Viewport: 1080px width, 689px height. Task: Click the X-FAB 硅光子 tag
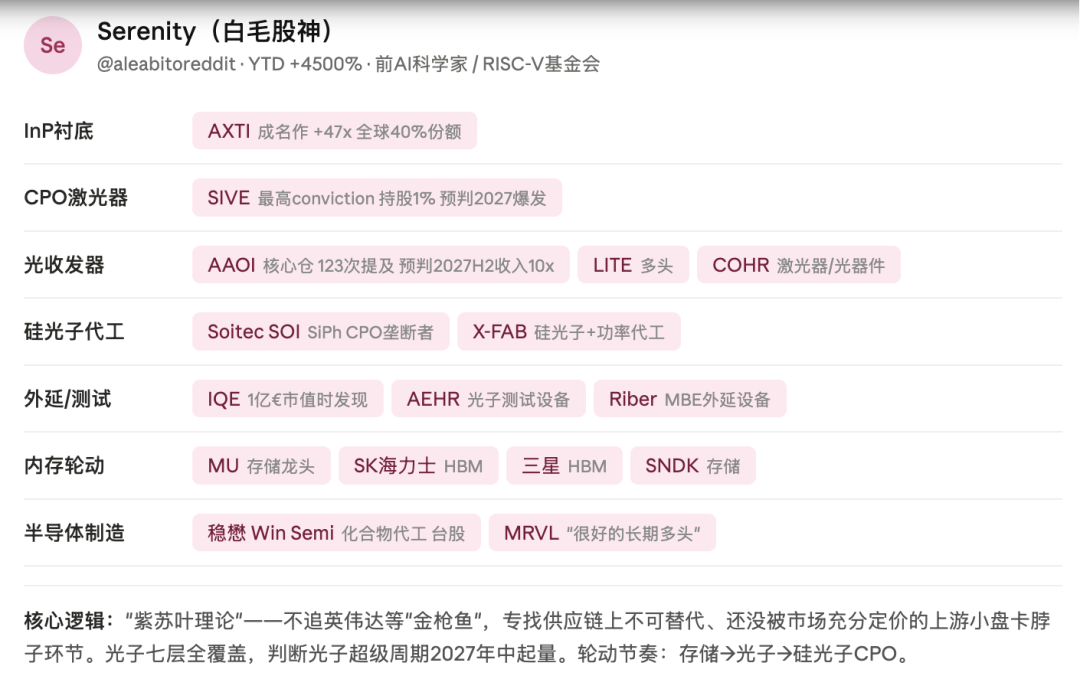569,331
